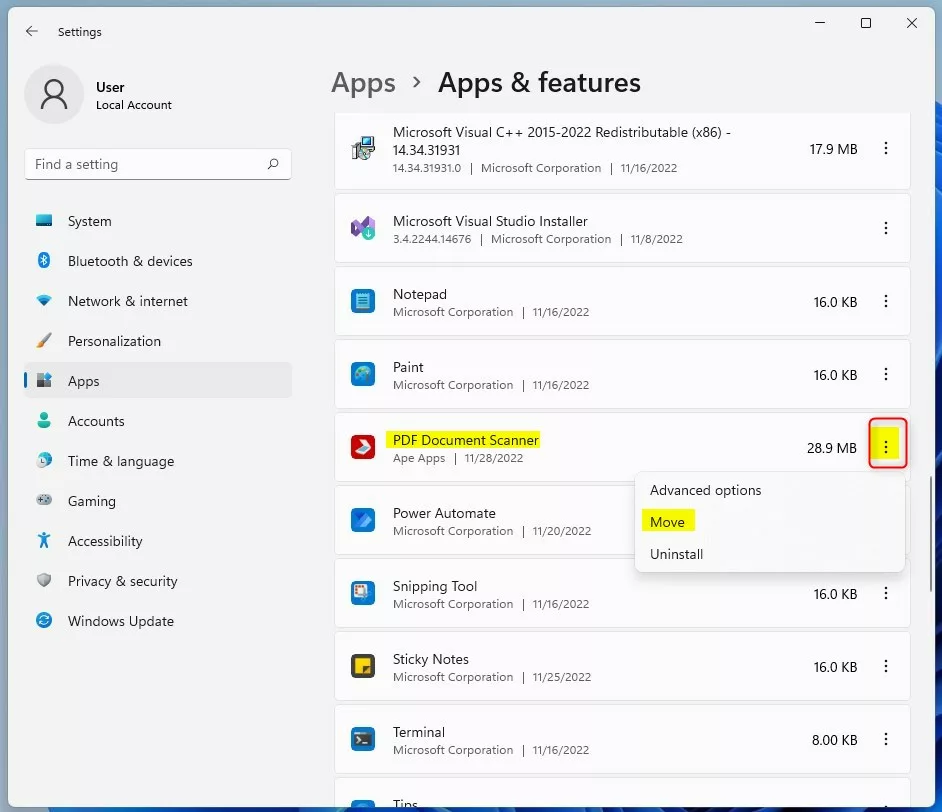Click Apps in the breadcrumb
This screenshot has height=812, width=942.
[363, 83]
